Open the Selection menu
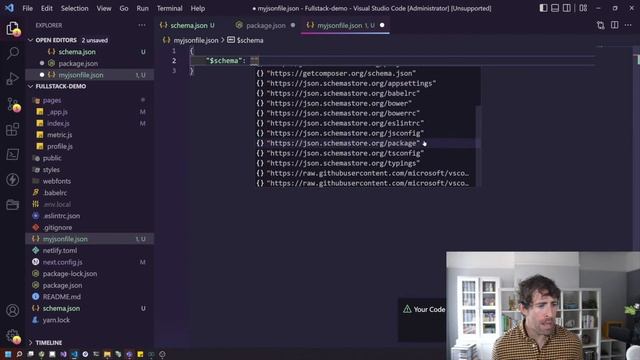640x360 pixels. [x=74, y=8]
